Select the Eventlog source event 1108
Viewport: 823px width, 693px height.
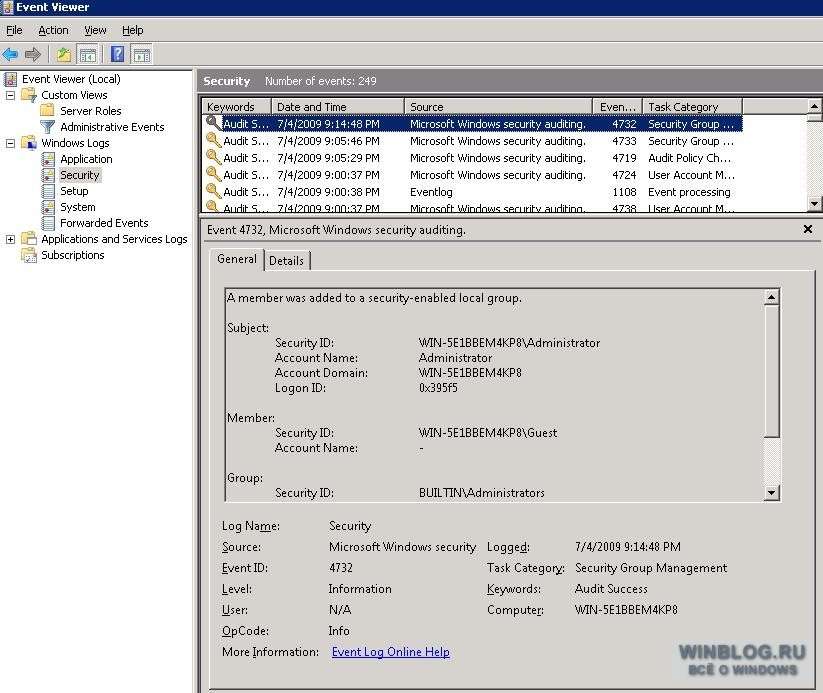click(472, 192)
